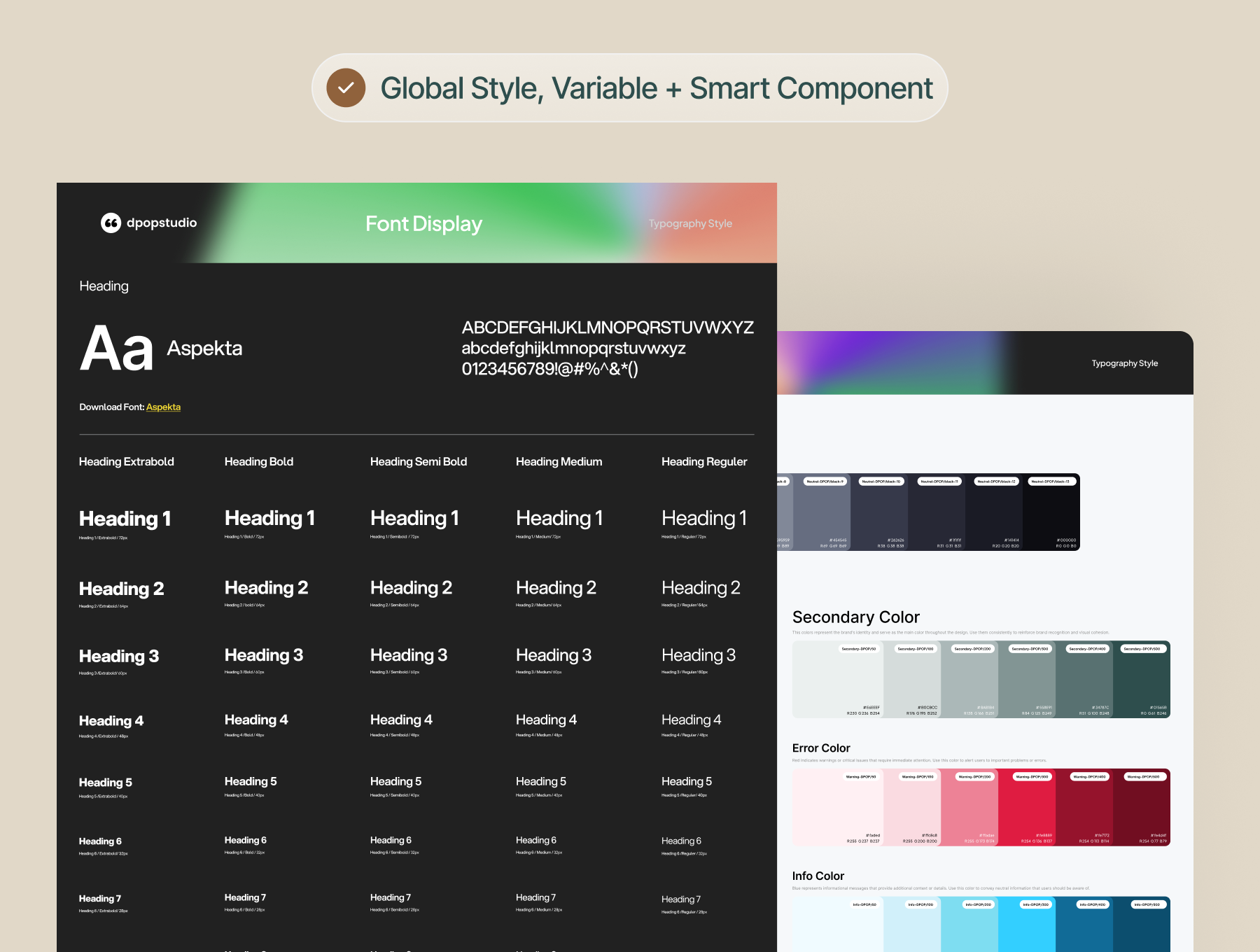Click the large Aa font preview glyph
This screenshot has width=1260, height=952.
click(116, 349)
